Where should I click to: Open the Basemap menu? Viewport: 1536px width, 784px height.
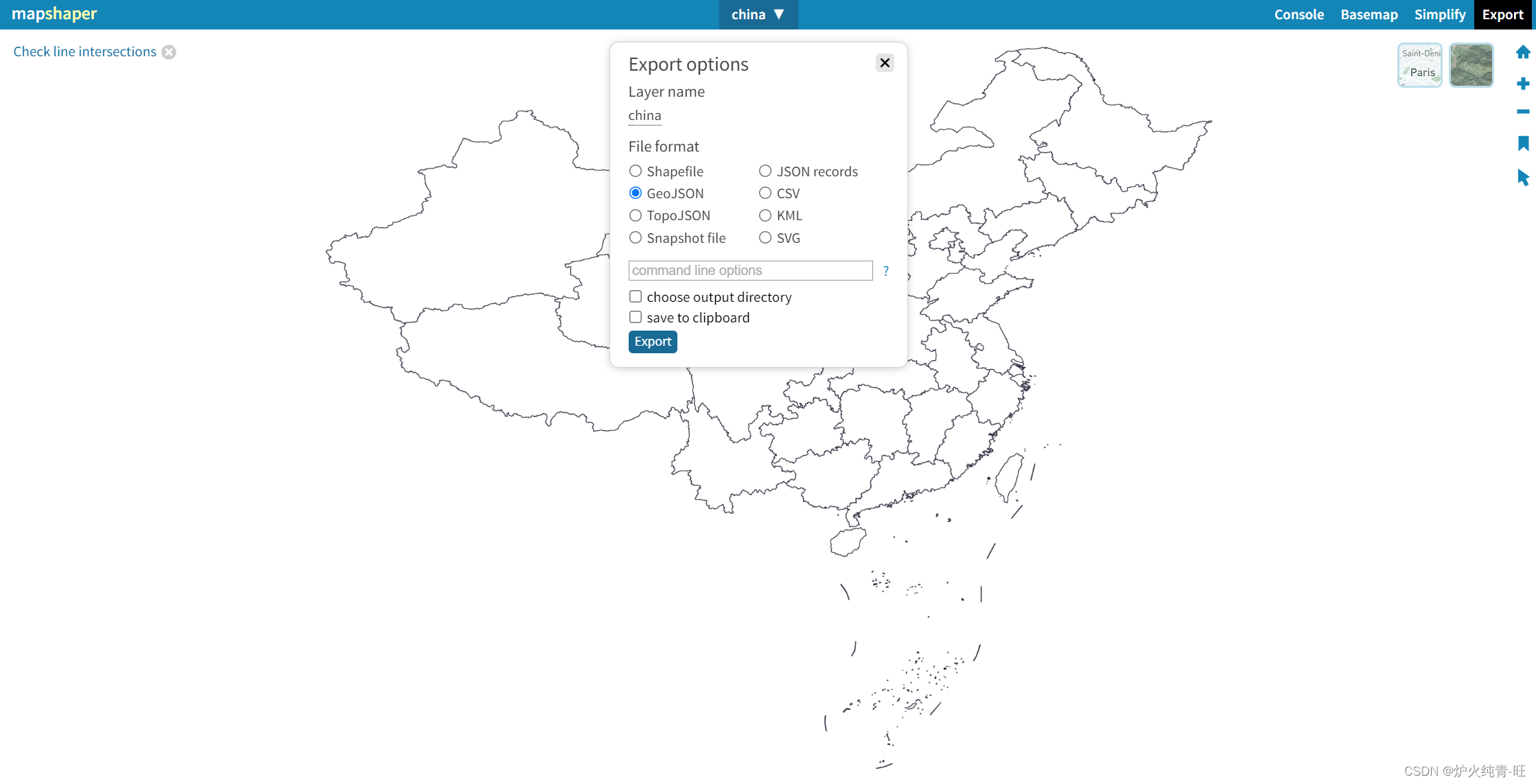coord(1369,14)
